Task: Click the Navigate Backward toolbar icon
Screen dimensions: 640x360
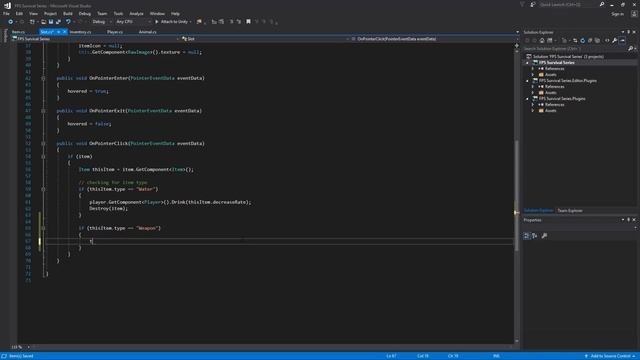Action: [11, 22]
